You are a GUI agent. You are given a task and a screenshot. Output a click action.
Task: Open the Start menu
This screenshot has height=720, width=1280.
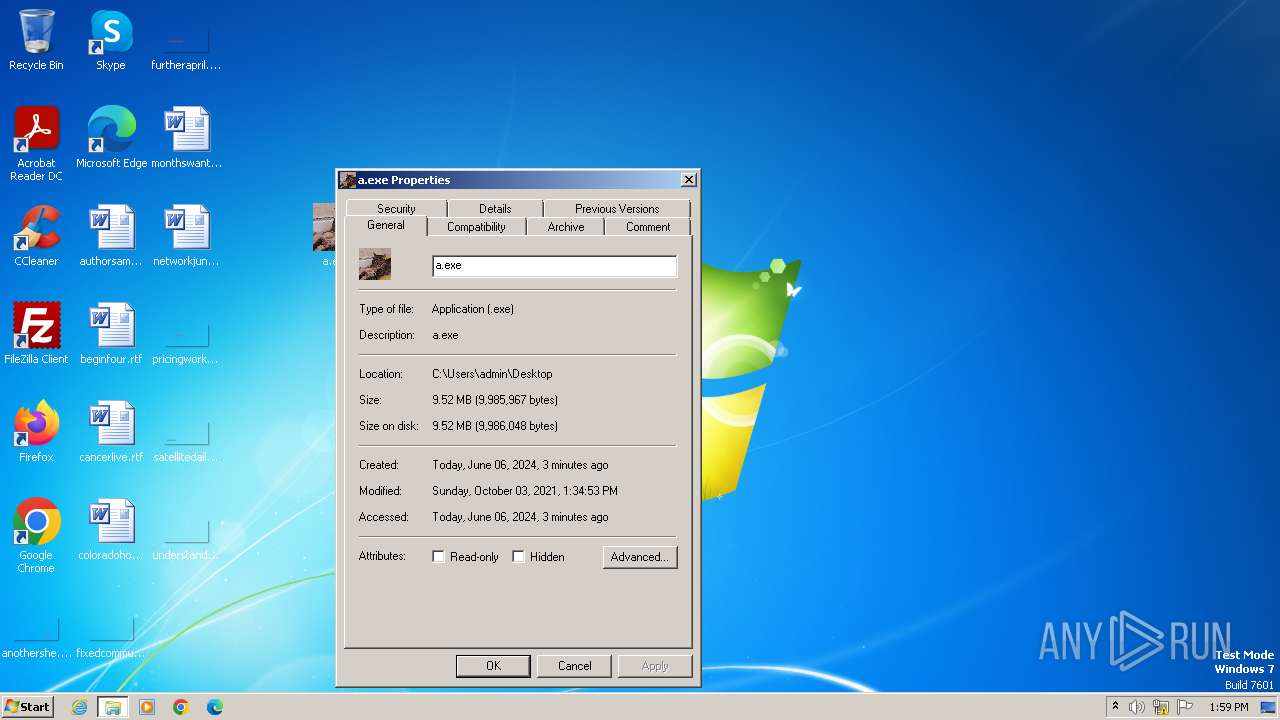click(28, 707)
